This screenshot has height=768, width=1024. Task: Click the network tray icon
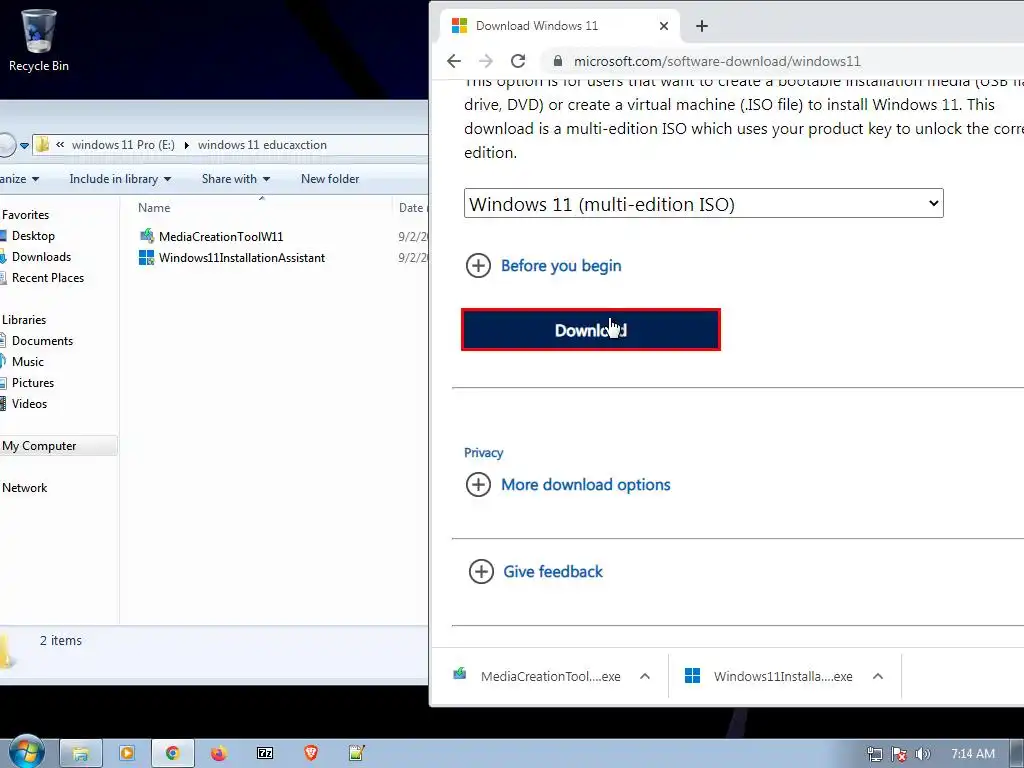tap(874, 754)
